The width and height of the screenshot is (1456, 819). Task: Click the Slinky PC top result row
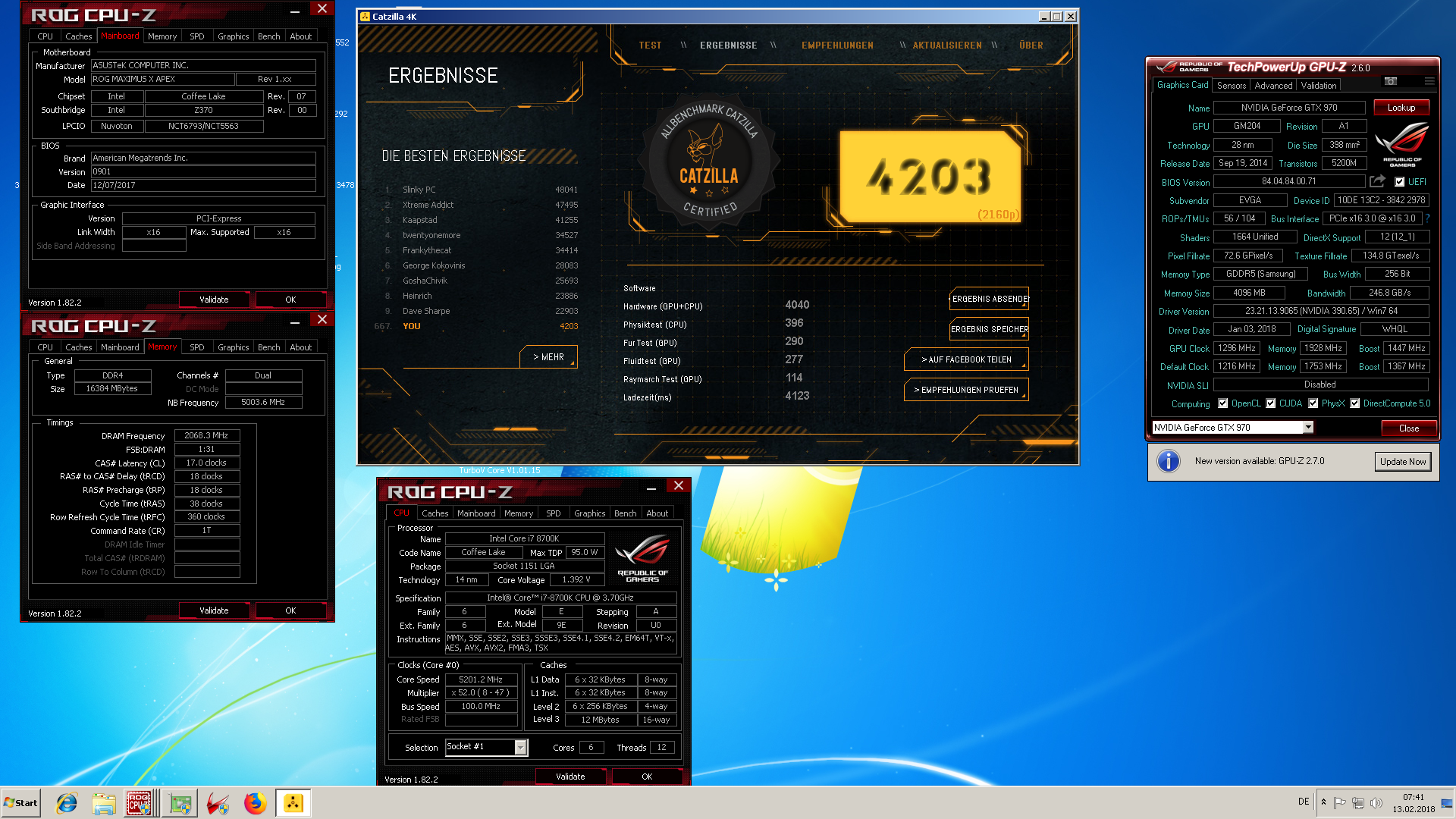tap(482, 190)
